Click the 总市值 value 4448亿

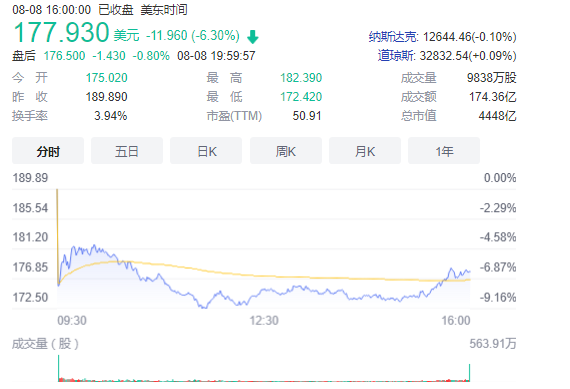(x=497, y=116)
